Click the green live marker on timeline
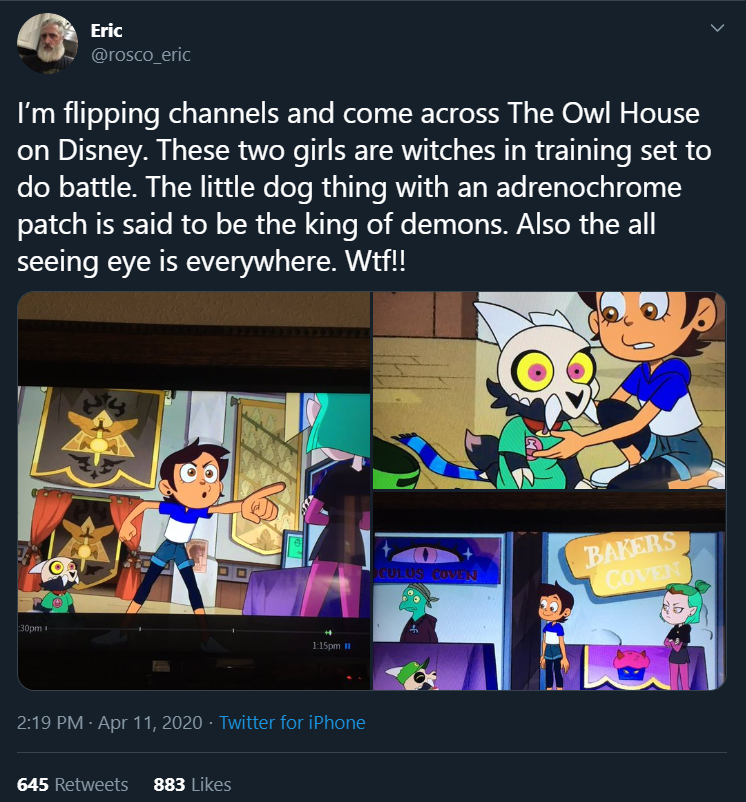The image size is (746, 802). point(329,633)
